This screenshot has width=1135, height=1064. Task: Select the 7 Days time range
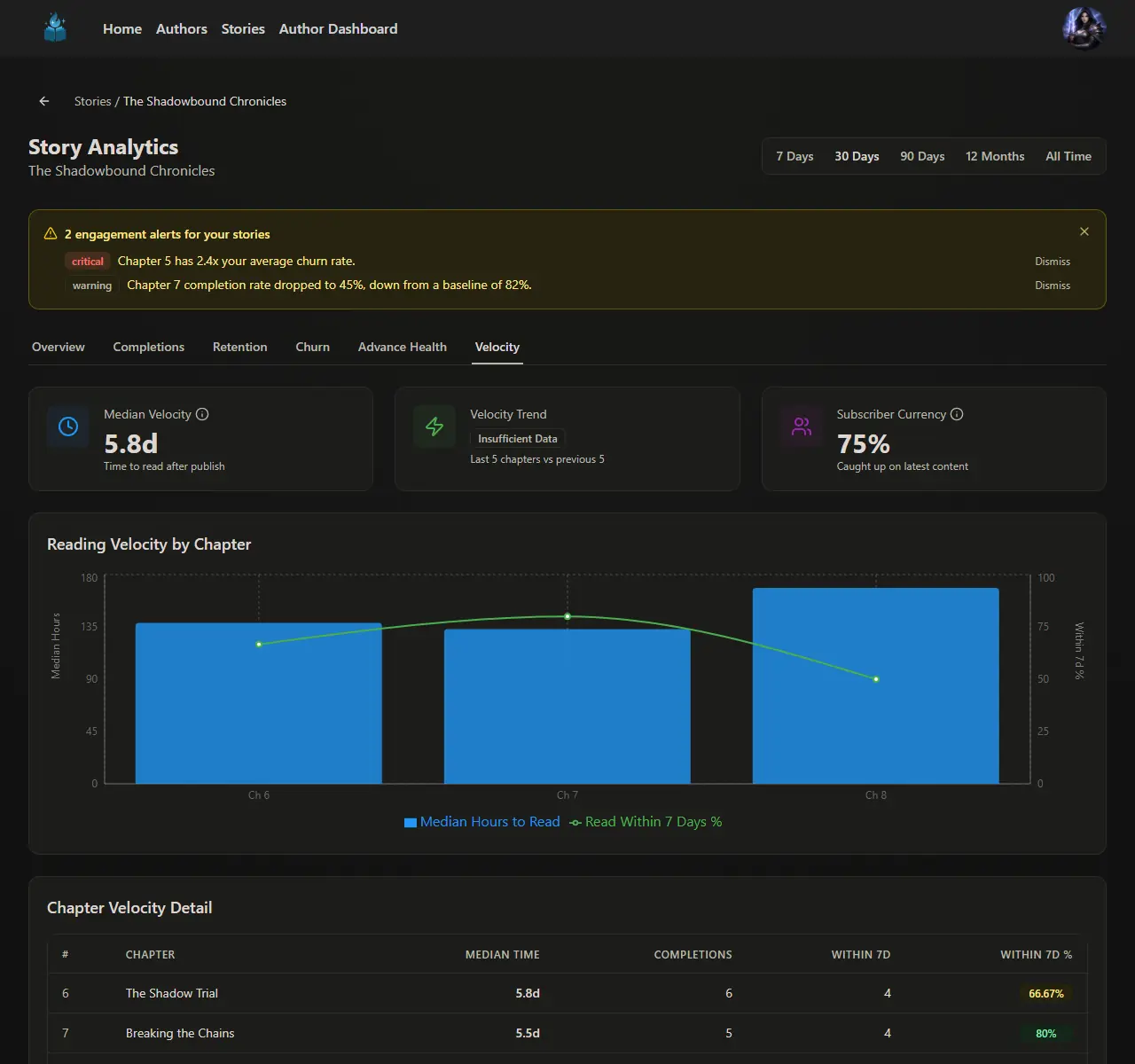(794, 156)
